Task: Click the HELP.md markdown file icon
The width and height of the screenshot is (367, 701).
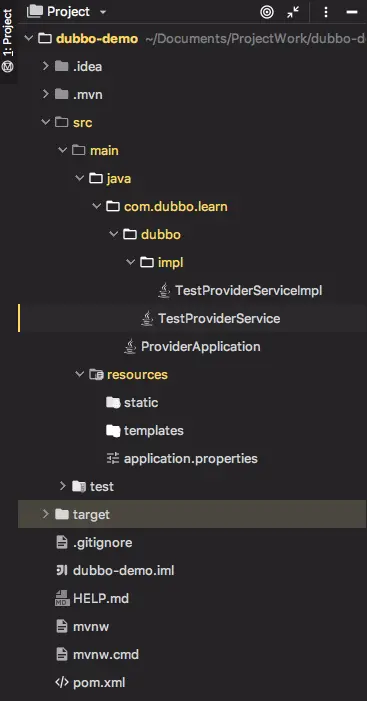Action: pyautogui.click(x=62, y=598)
